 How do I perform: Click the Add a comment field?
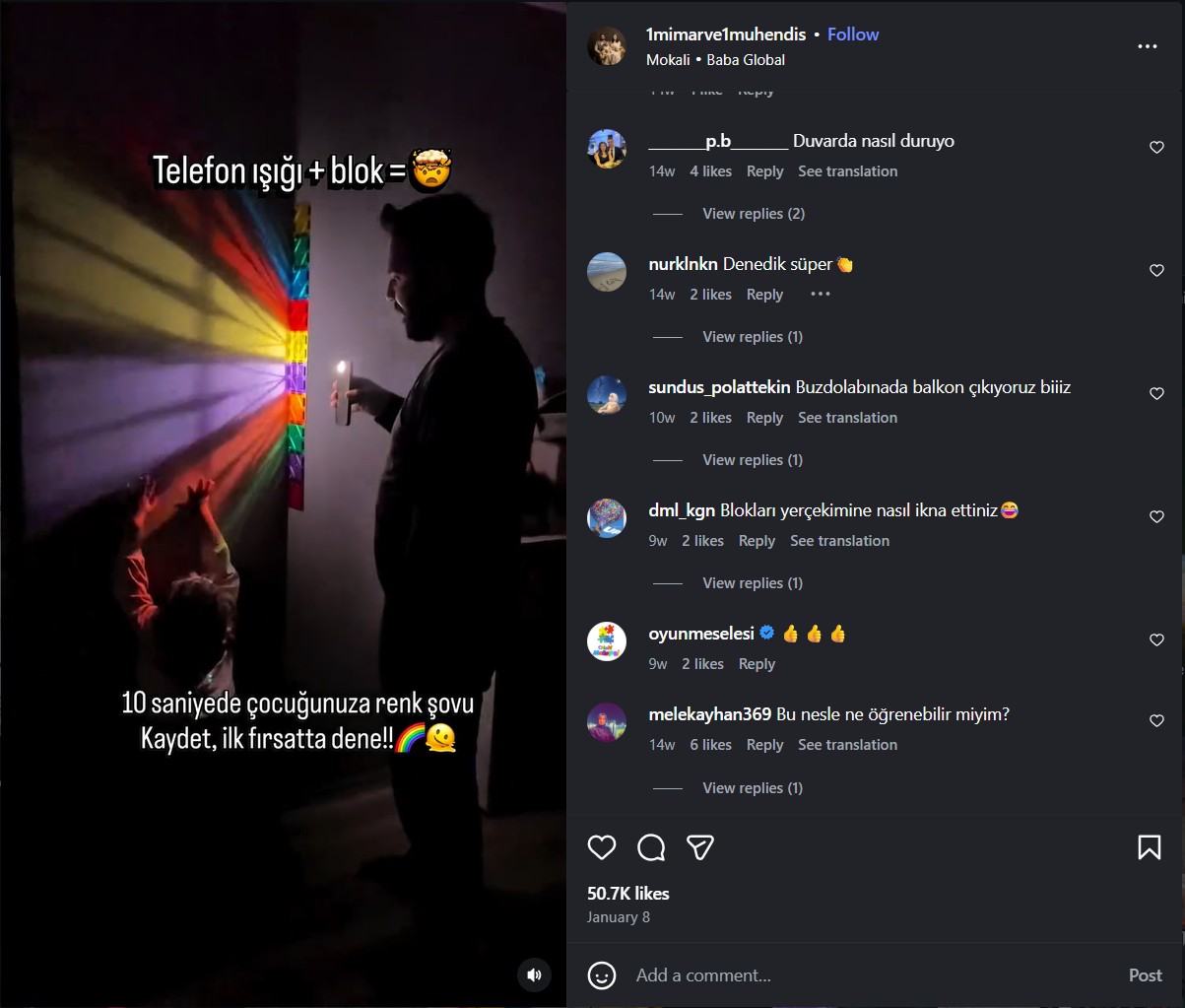(788, 975)
